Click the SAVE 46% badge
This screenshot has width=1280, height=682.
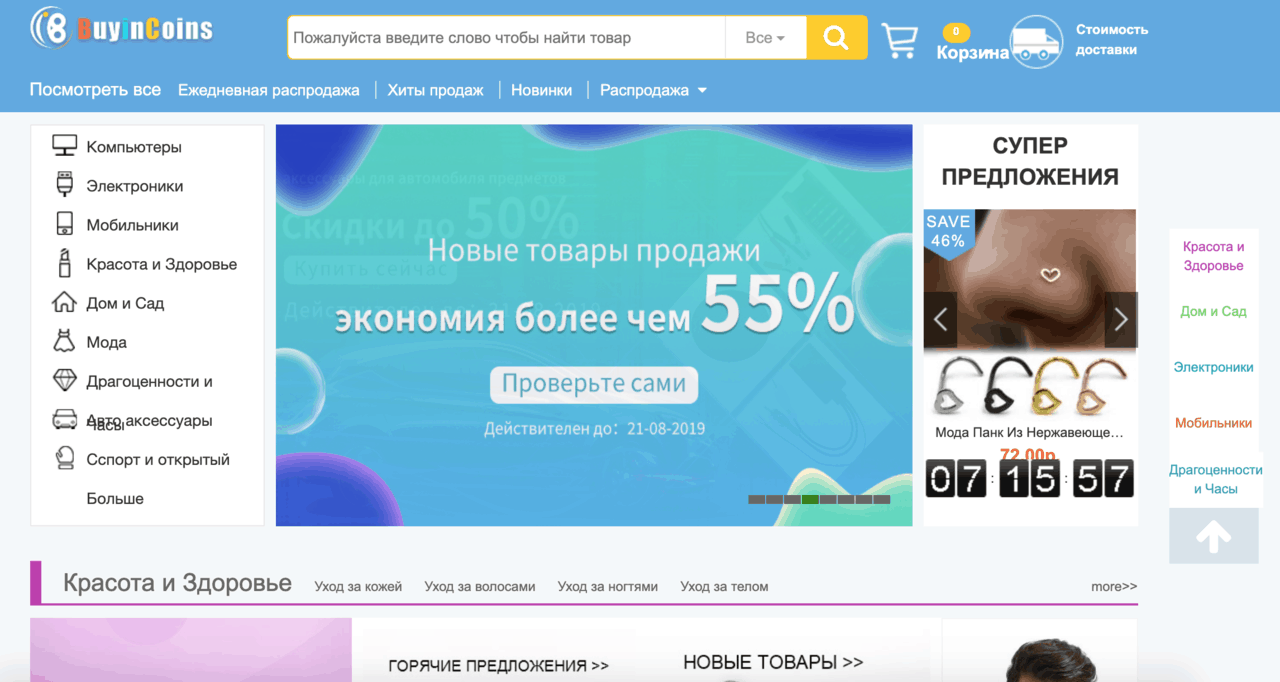[x=947, y=232]
